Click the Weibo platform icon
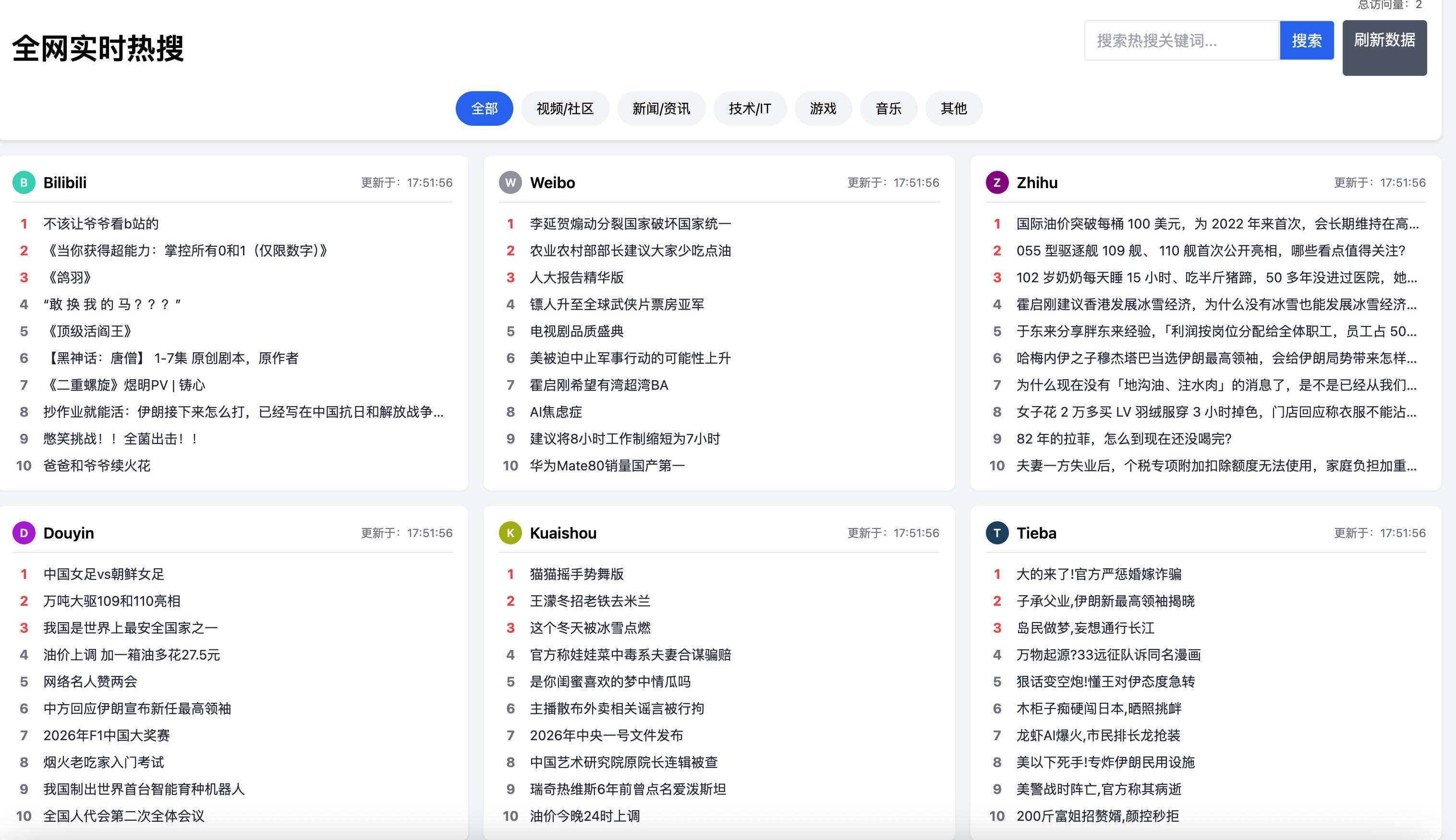 pyautogui.click(x=510, y=182)
